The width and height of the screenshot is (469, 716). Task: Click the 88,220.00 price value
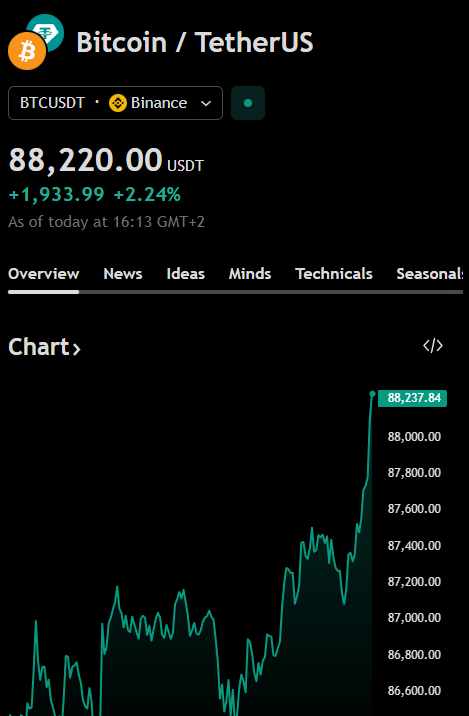point(85,160)
